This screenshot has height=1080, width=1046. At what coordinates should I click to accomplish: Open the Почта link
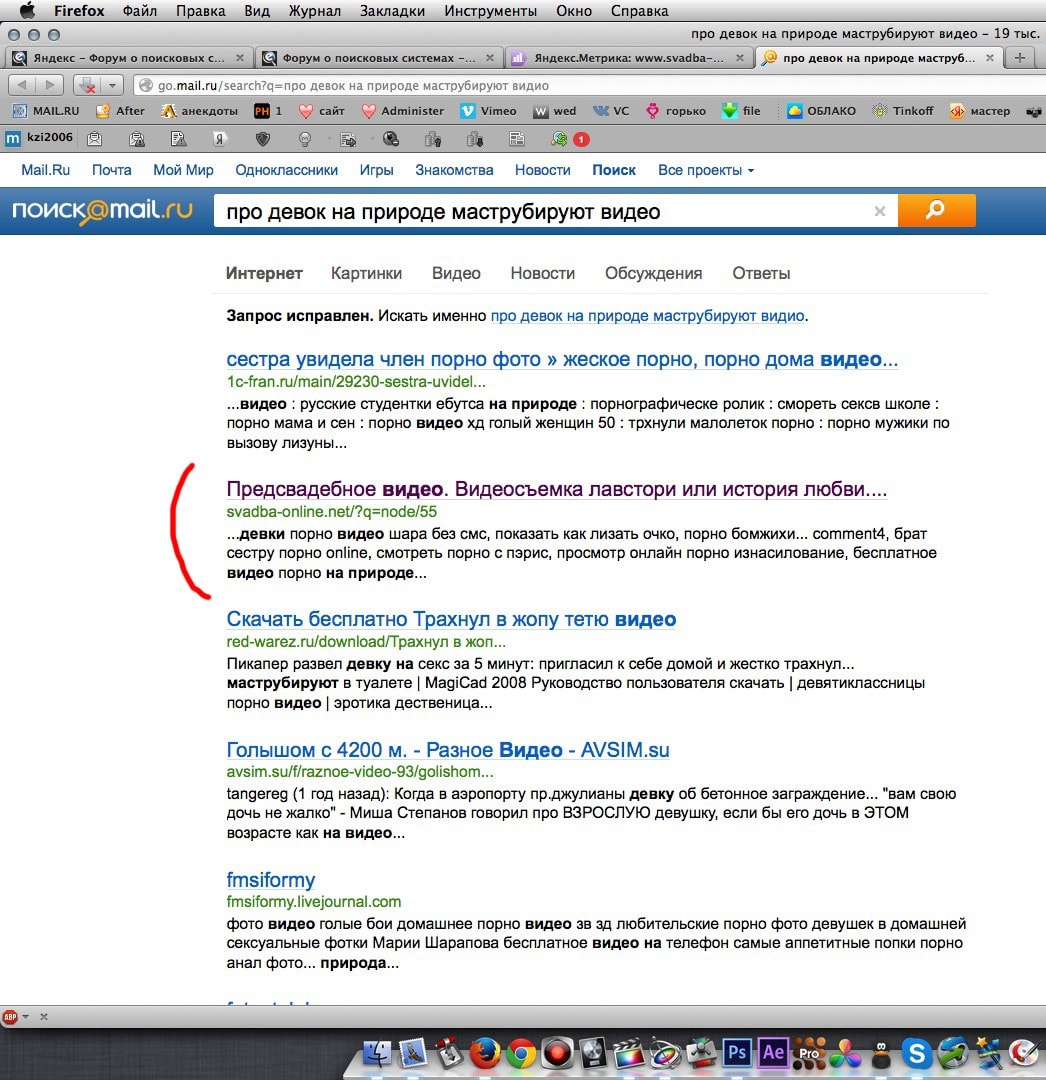point(112,170)
